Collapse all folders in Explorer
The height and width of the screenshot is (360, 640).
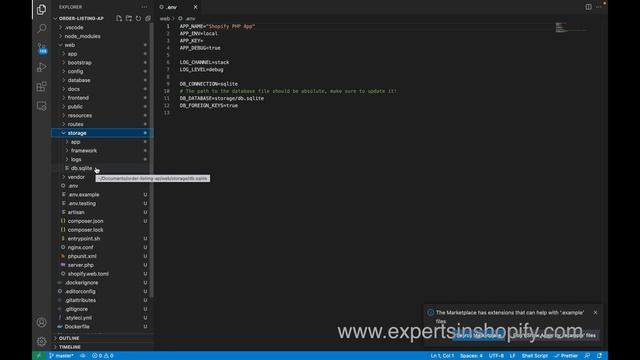(x=148, y=18)
